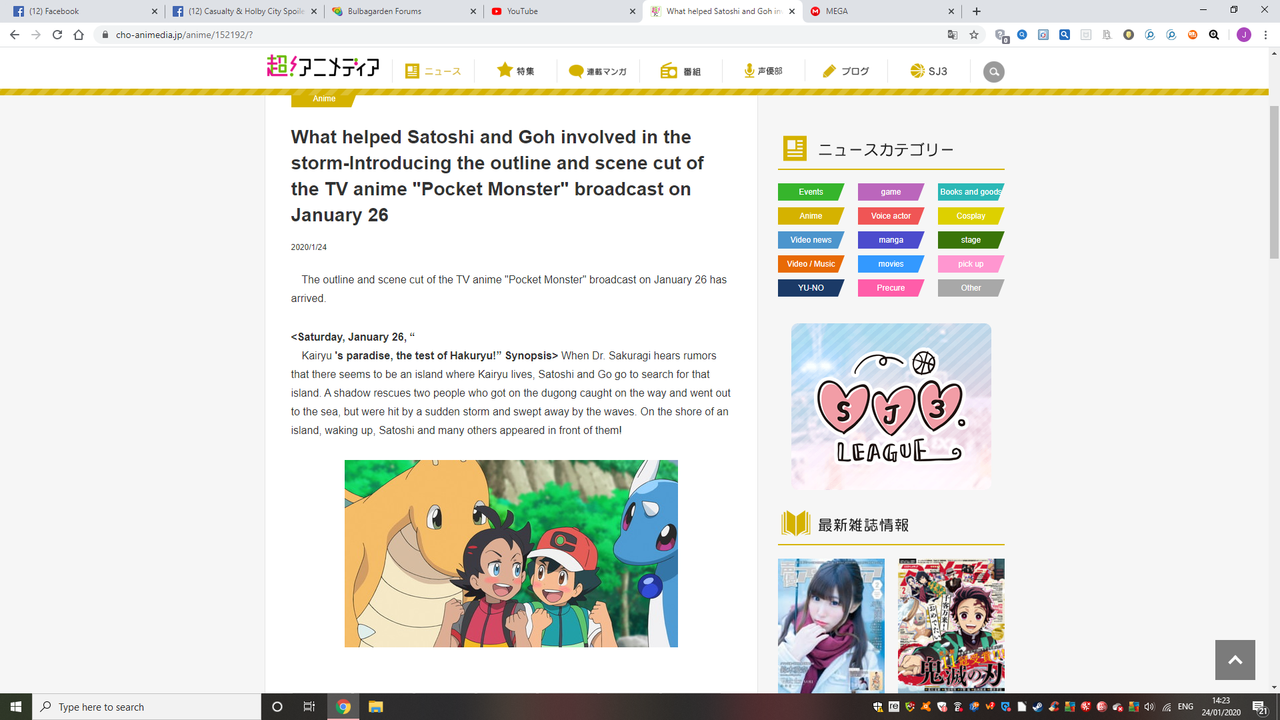
Task: Open the Kimetsu no Yaiba magazine cover
Action: click(x=950, y=625)
